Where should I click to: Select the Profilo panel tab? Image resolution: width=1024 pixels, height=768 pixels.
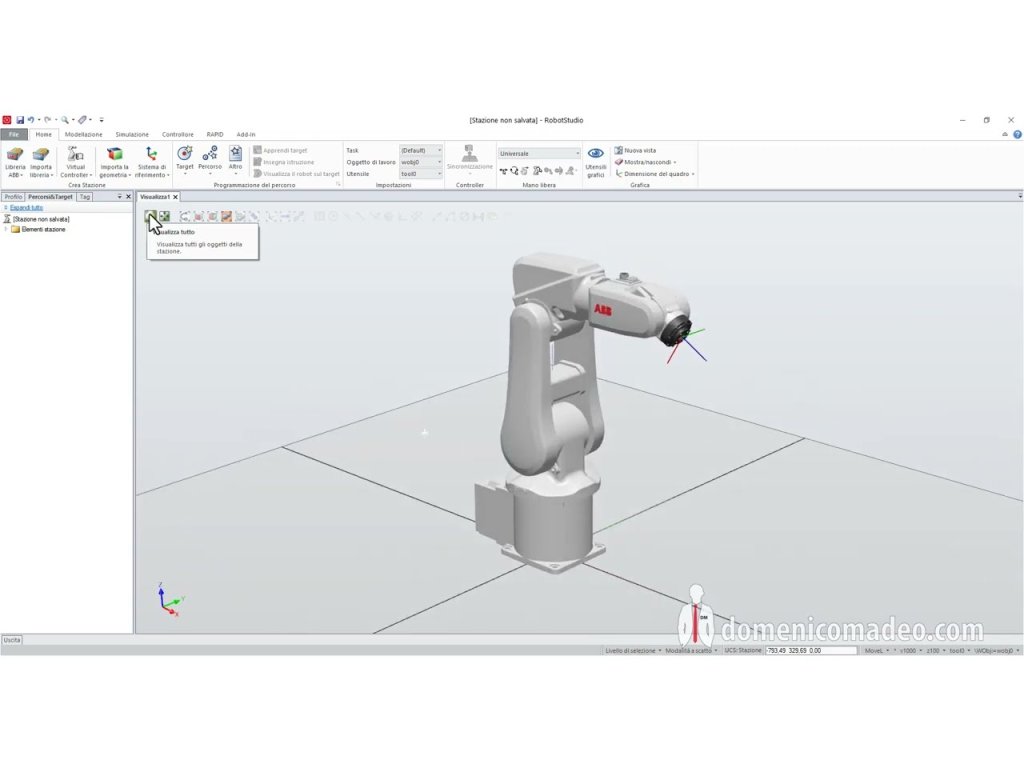13,197
